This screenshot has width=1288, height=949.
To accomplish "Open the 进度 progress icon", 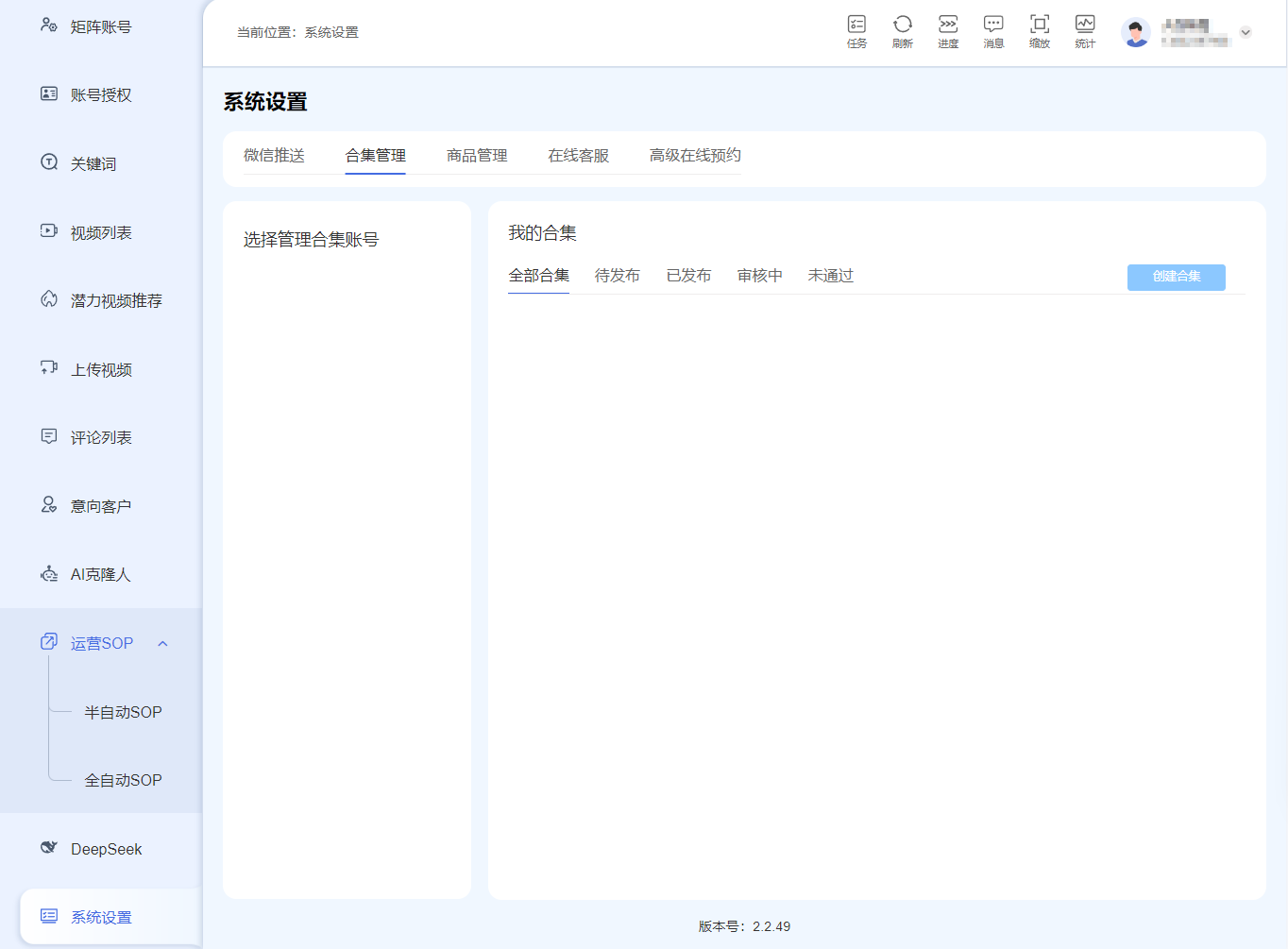I will pyautogui.click(x=948, y=25).
